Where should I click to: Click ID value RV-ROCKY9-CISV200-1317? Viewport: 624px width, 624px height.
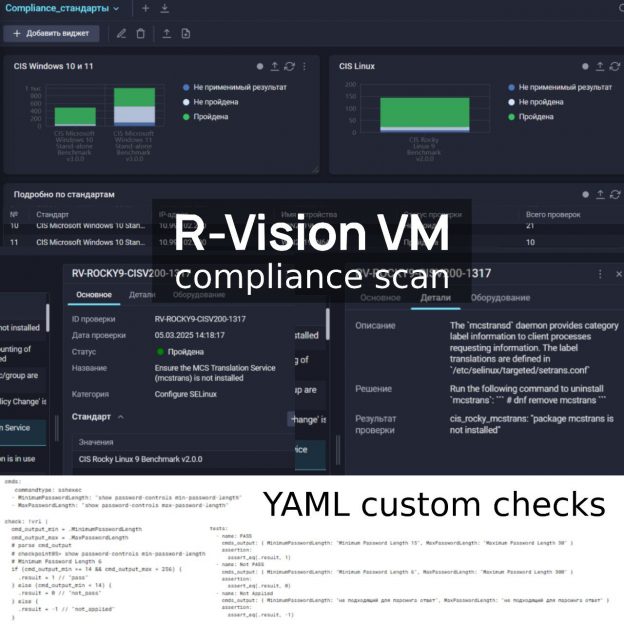(x=200, y=319)
